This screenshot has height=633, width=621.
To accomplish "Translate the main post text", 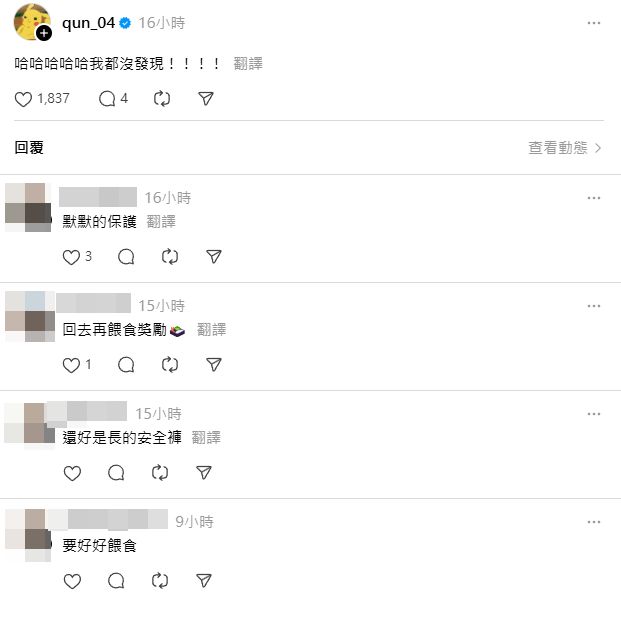I will tap(248, 64).
